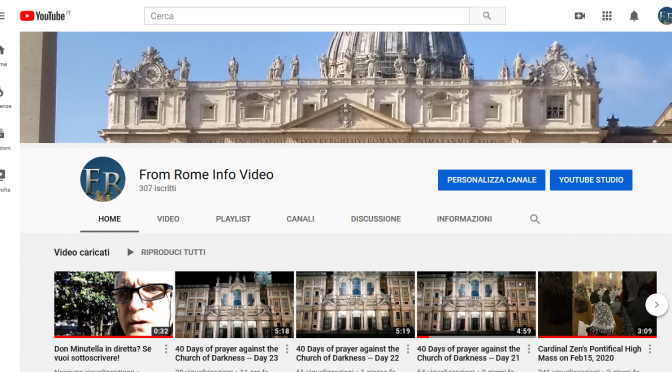The height and width of the screenshot is (372, 672).
Task: Switch to the VIDEO tab
Action: pos(168,219)
